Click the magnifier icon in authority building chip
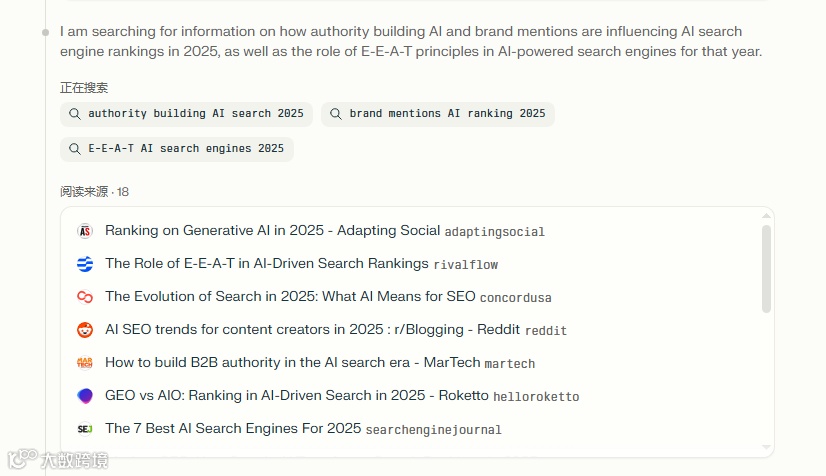Screen dimensions: 826x476 point(75,114)
